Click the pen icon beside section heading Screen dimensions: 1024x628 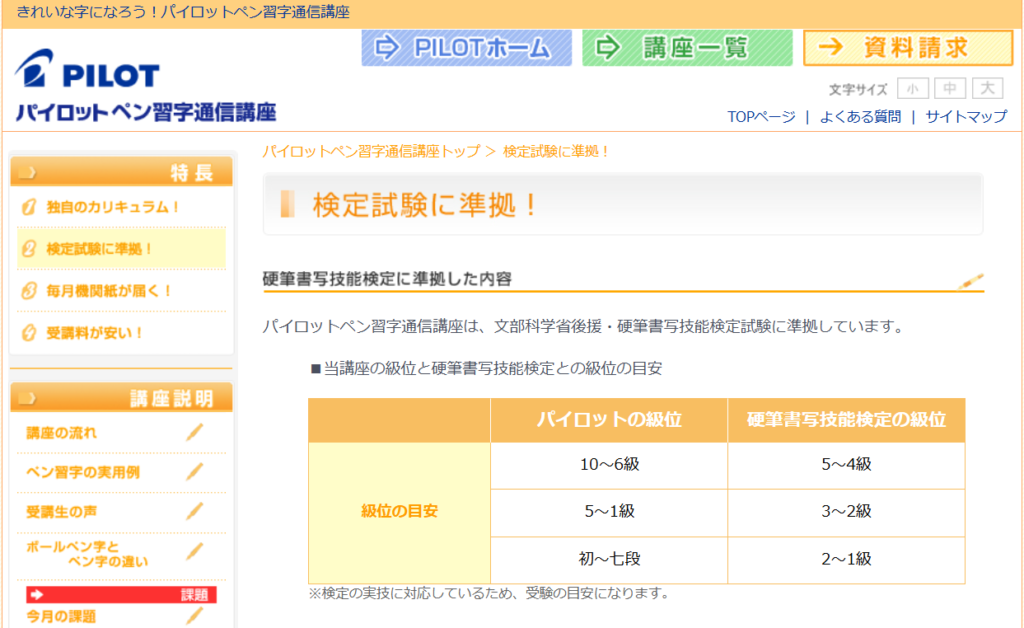[970, 281]
